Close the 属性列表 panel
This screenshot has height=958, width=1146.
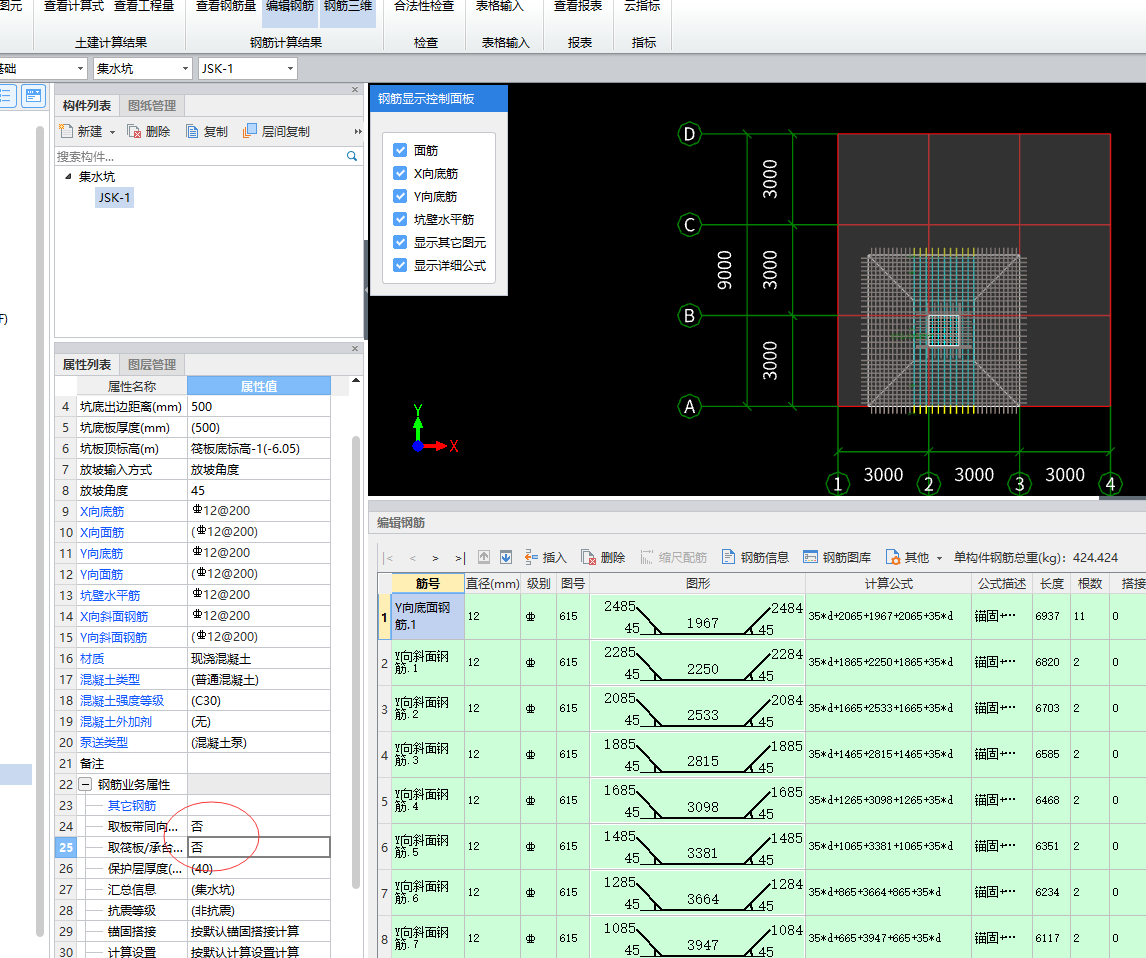(355, 349)
